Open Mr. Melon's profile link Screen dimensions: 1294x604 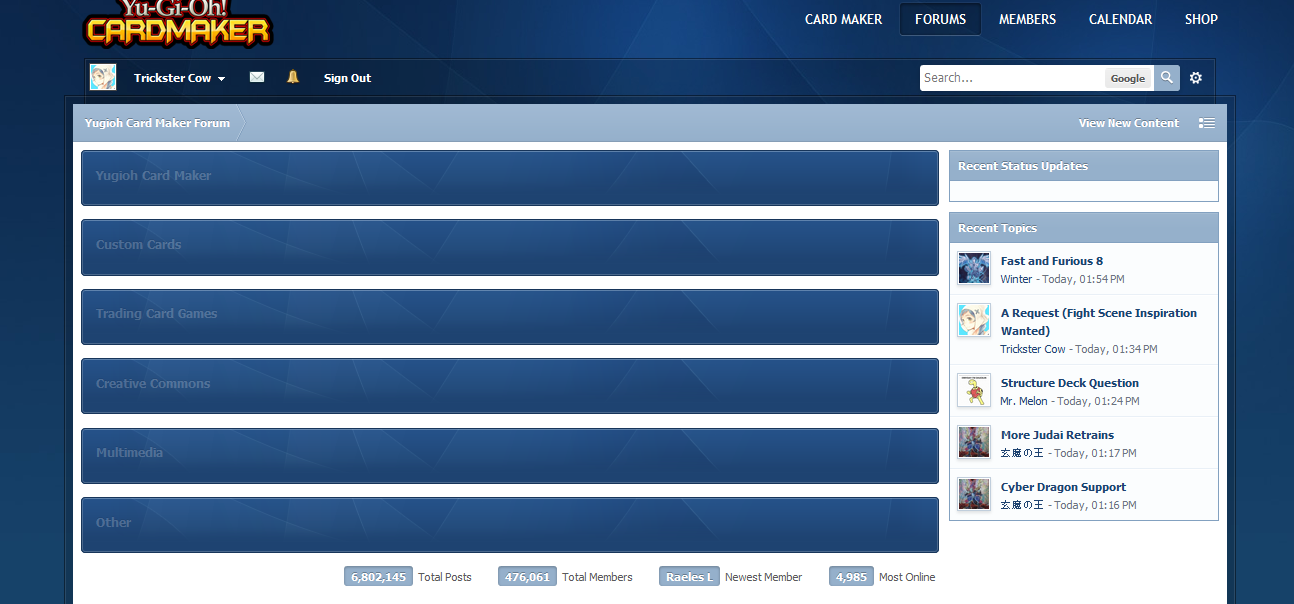(x=1024, y=401)
